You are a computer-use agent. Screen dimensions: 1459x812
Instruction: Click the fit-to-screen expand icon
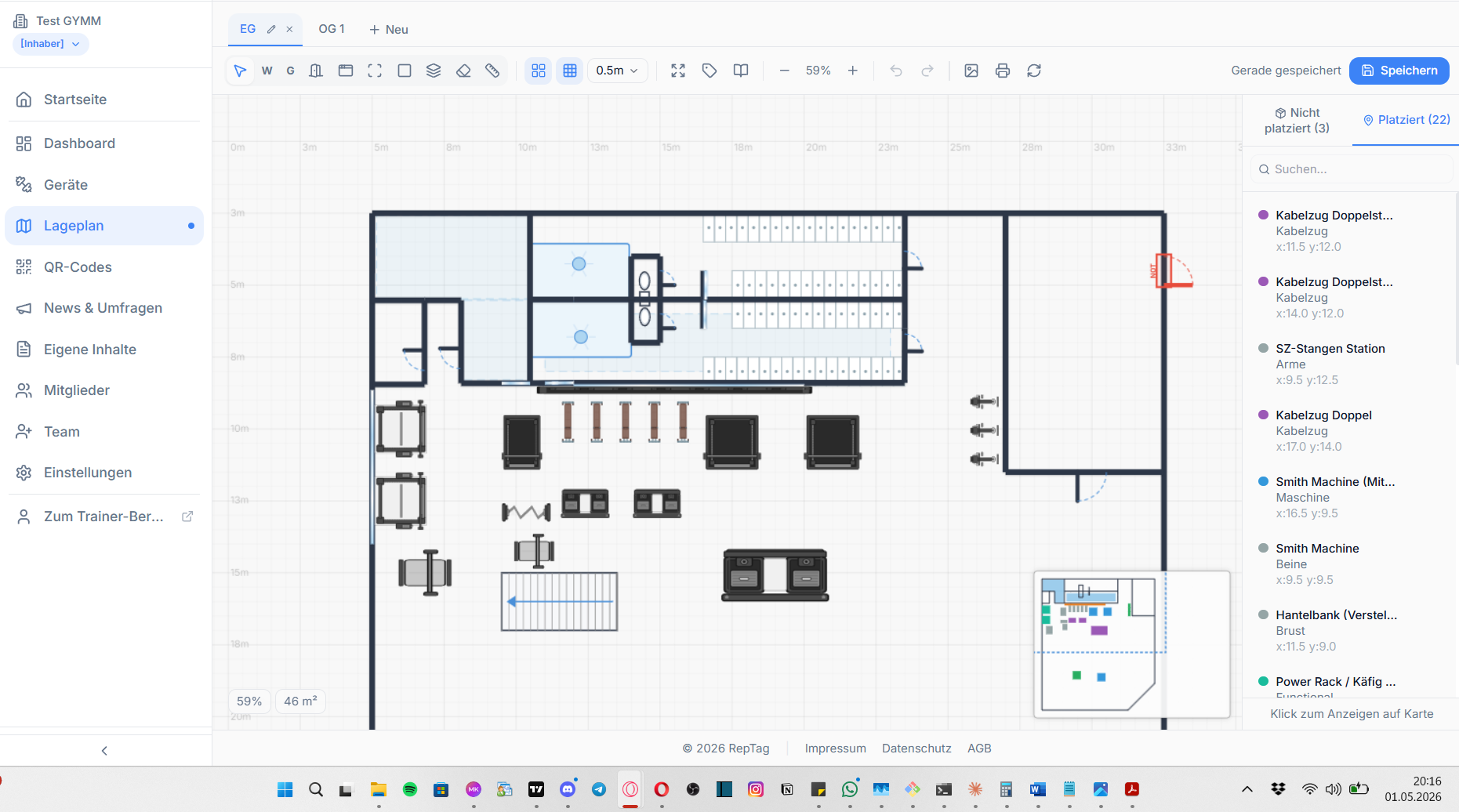[x=678, y=71]
